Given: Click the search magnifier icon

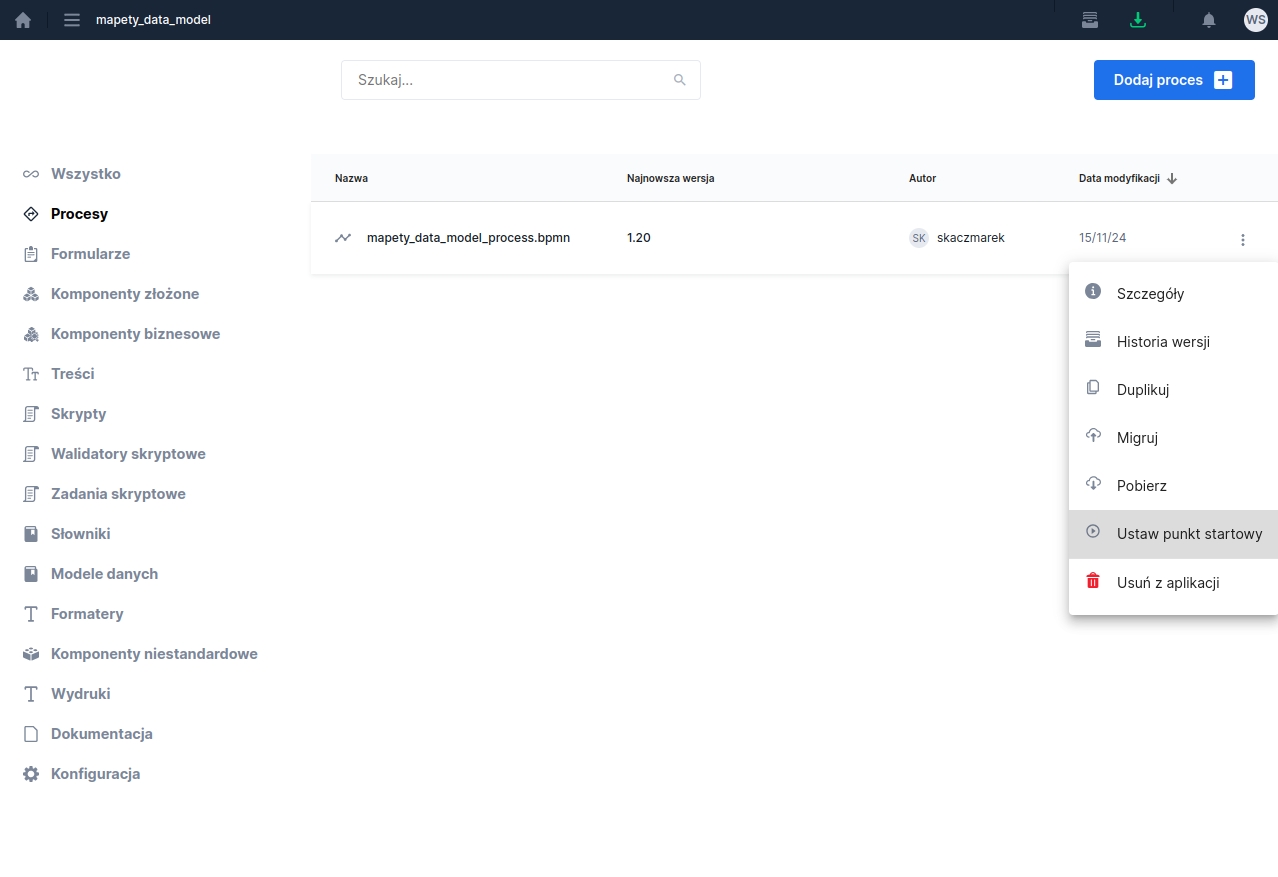Looking at the screenshot, I should click(x=680, y=80).
